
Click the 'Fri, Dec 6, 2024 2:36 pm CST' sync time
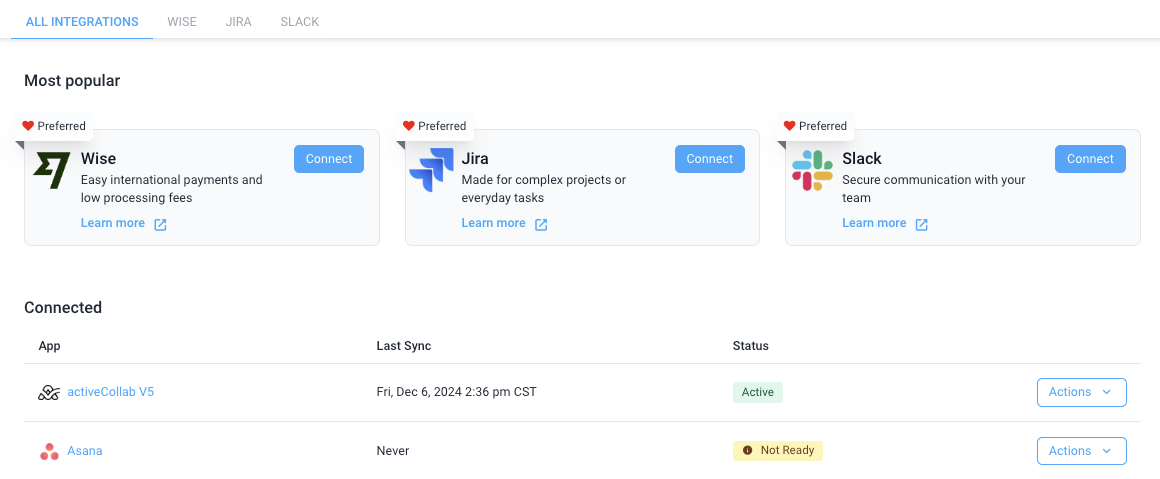[456, 392]
